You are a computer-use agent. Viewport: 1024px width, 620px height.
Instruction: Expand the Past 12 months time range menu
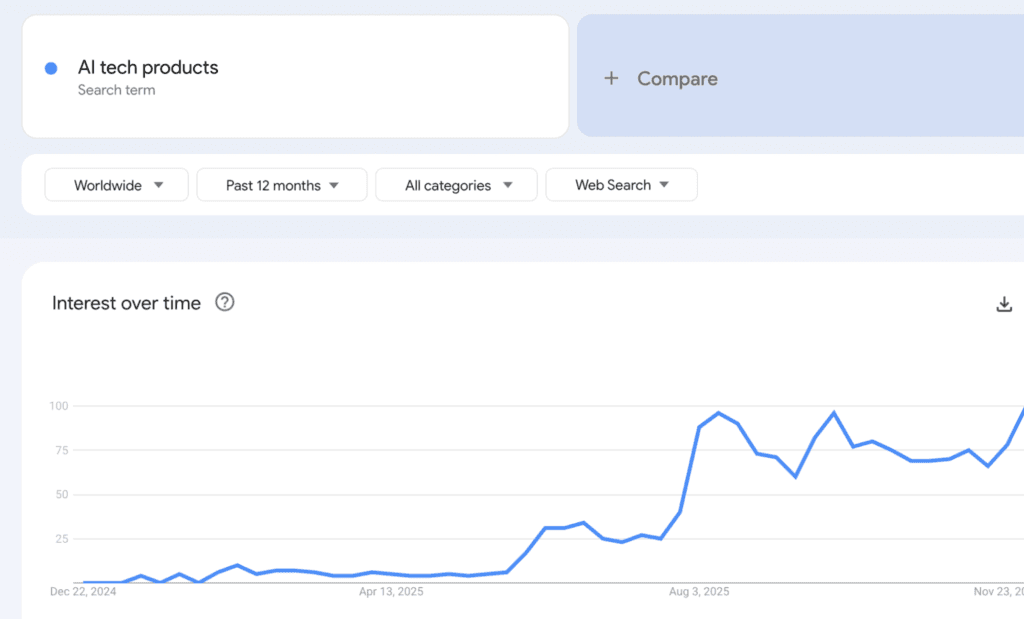pyautogui.click(x=281, y=185)
